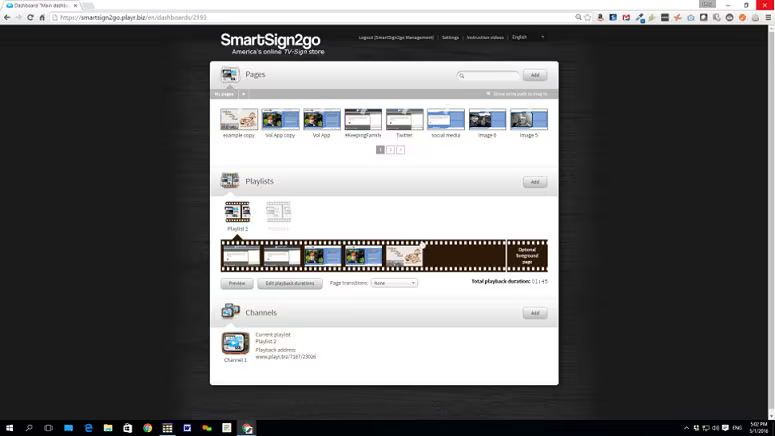Click the Channels section icon
Image resolution: width=775 pixels, height=436 pixels.
pyautogui.click(x=230, y=311)
